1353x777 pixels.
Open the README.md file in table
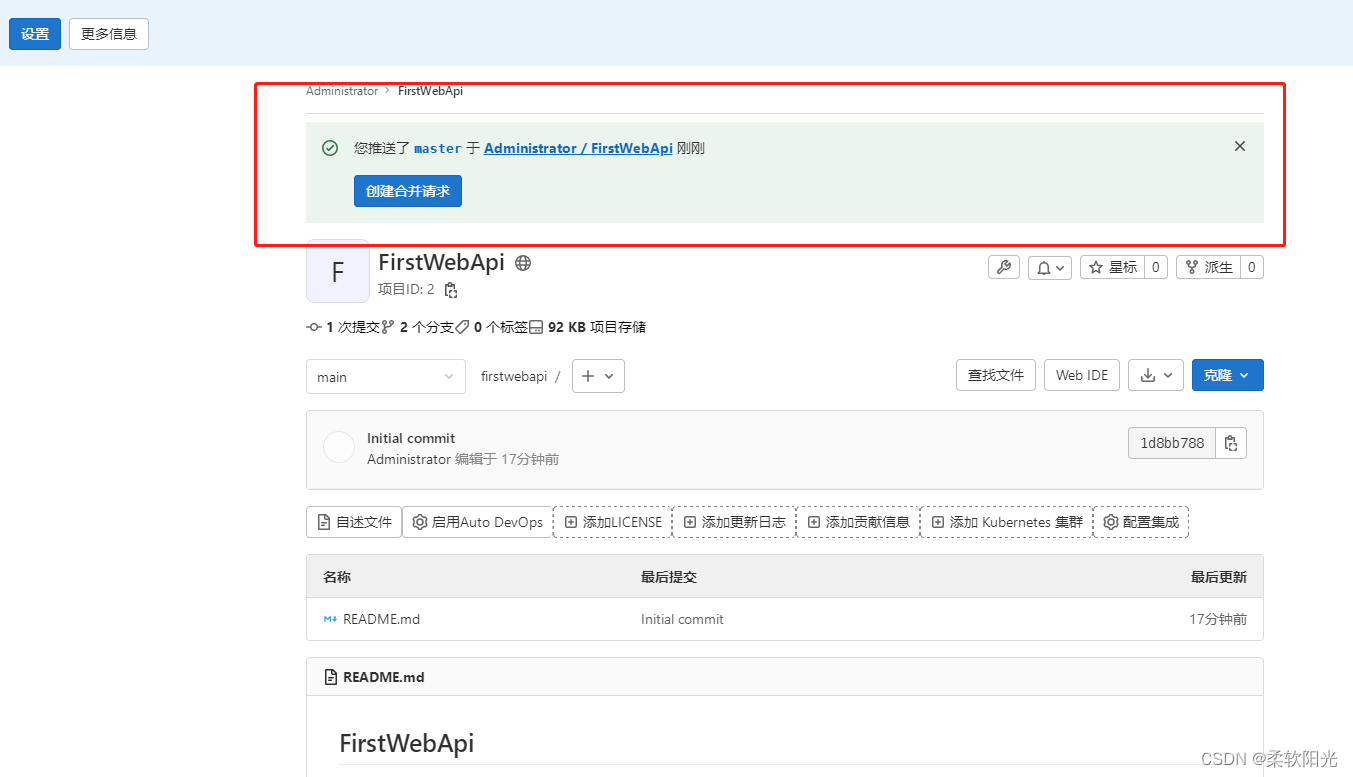[381, 619]
